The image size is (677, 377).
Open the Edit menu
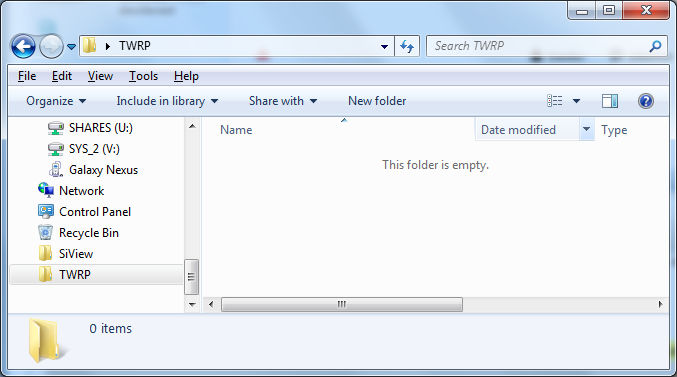pyautogui.click(x=62, y=76)
